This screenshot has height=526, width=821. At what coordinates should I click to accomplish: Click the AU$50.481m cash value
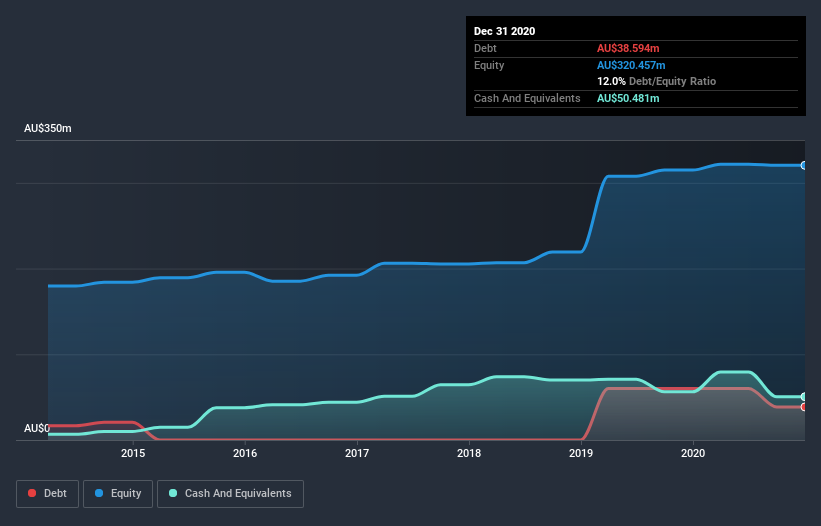628,98
